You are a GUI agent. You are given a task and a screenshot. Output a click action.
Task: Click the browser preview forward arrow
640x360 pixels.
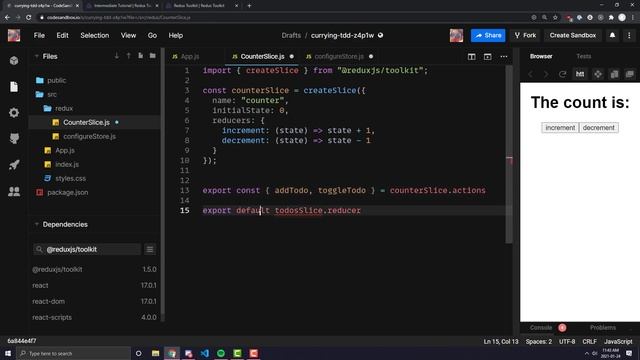[546, 74]
